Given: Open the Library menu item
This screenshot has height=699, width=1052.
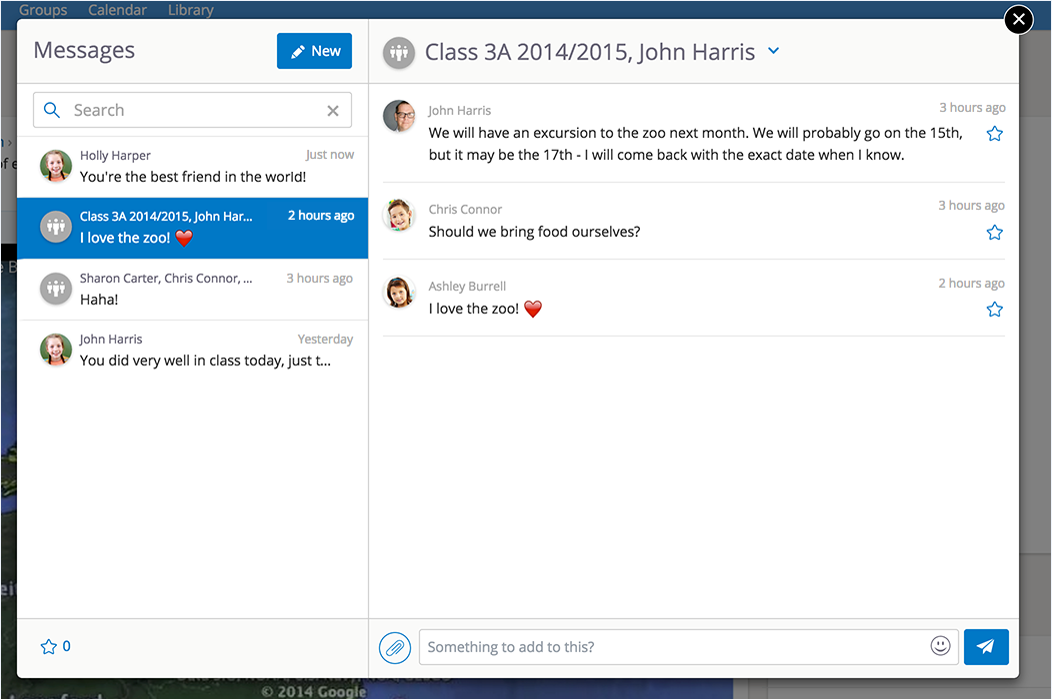Looking at the screenshot, I should [191, 10].
